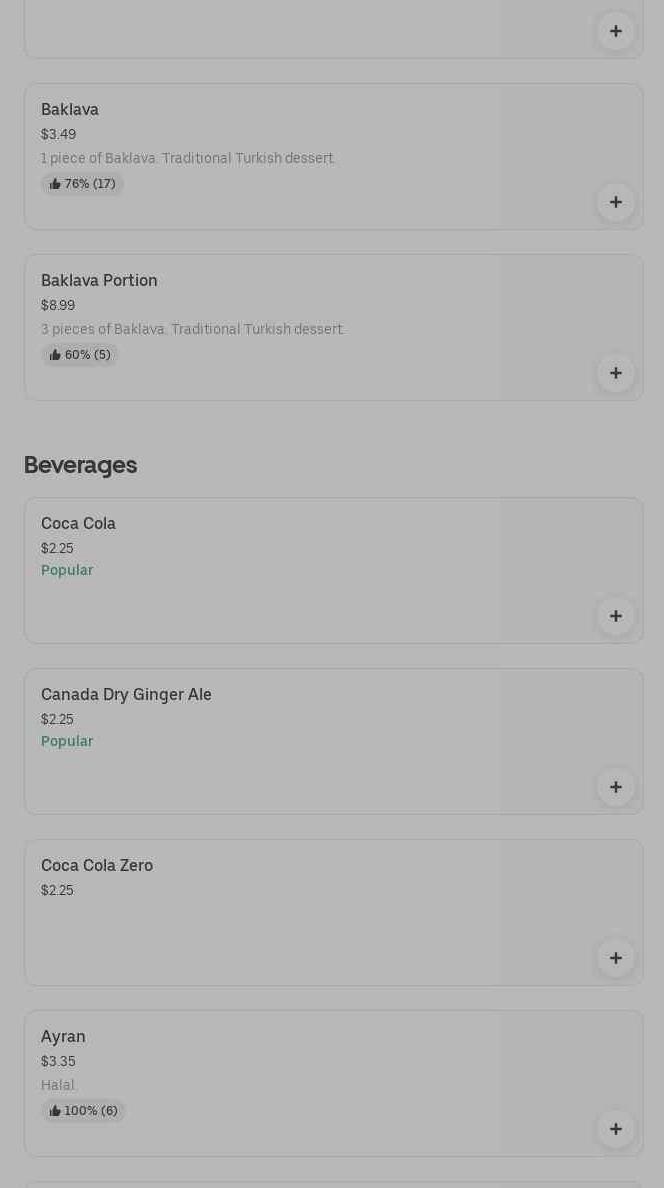664x1188 pixels.
Task: Select the 100% rating badge under Ayran
Action: click(x=84, y=1111)
